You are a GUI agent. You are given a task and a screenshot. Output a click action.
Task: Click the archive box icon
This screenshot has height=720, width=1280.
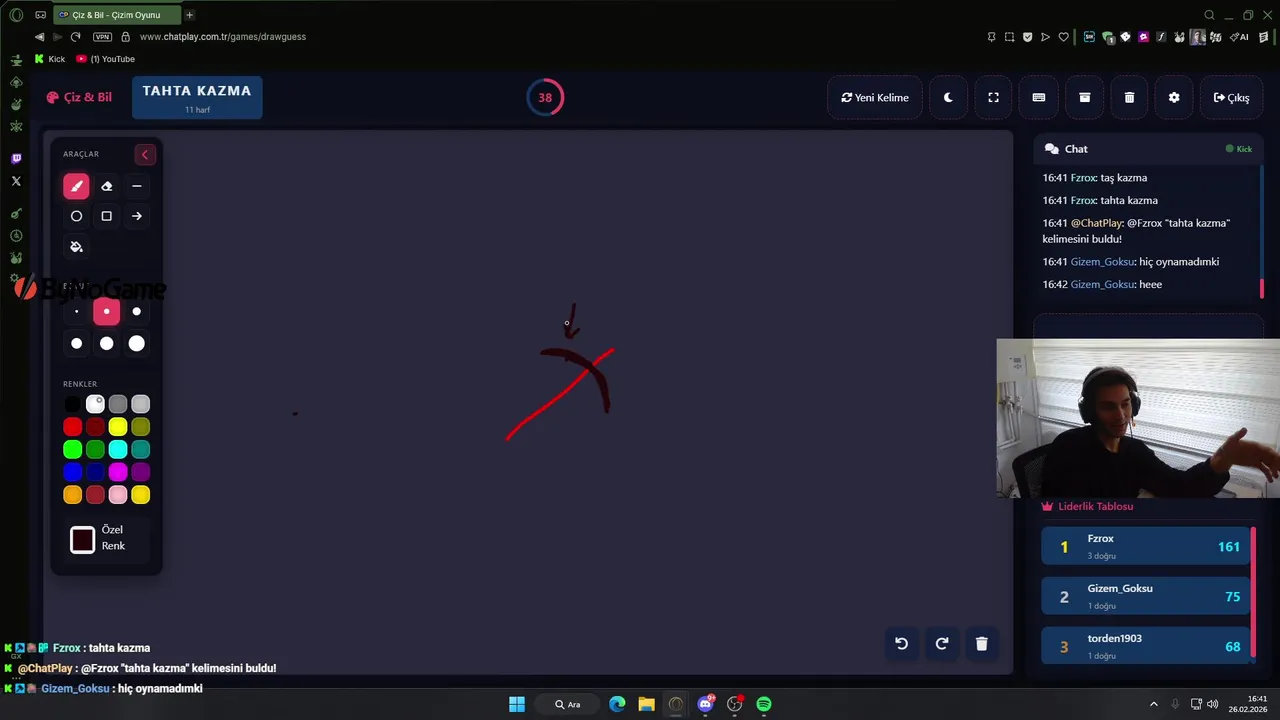(1084, 98)
